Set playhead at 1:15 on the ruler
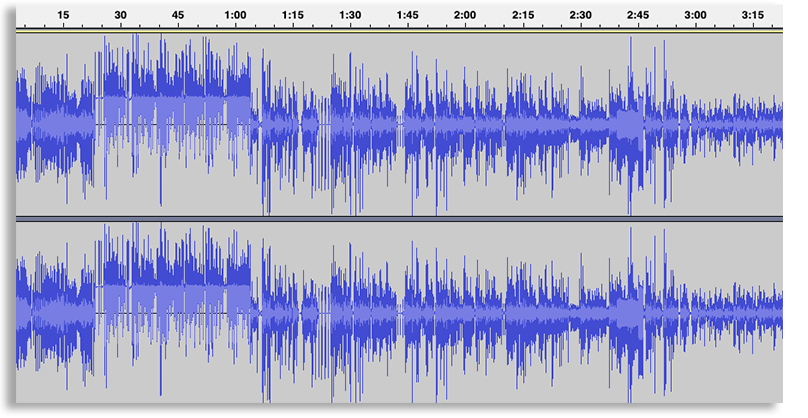 point(293,15)
